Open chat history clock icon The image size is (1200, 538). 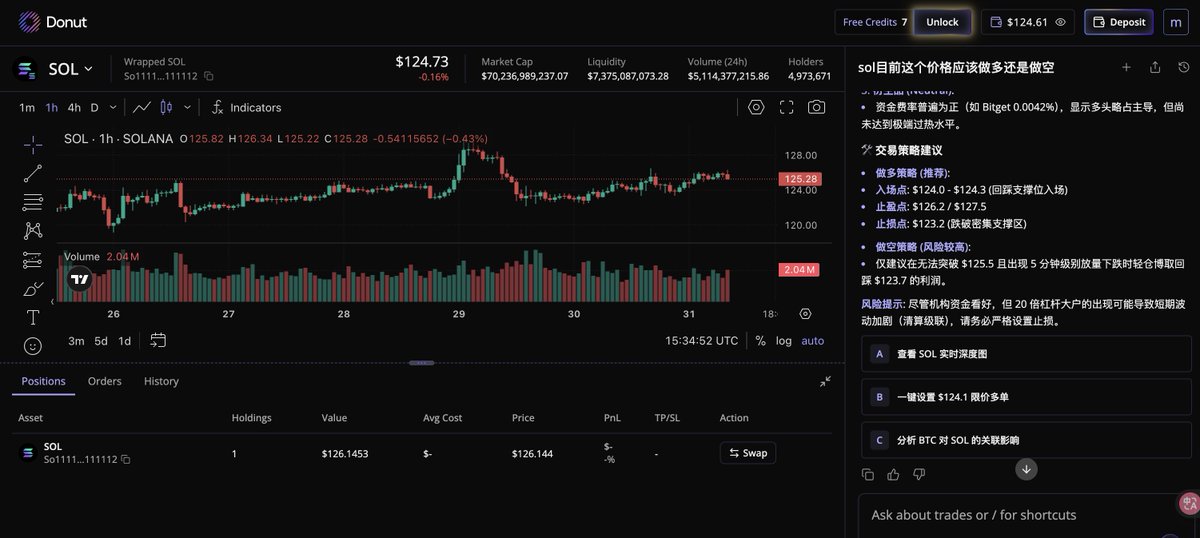(1184, 67)
